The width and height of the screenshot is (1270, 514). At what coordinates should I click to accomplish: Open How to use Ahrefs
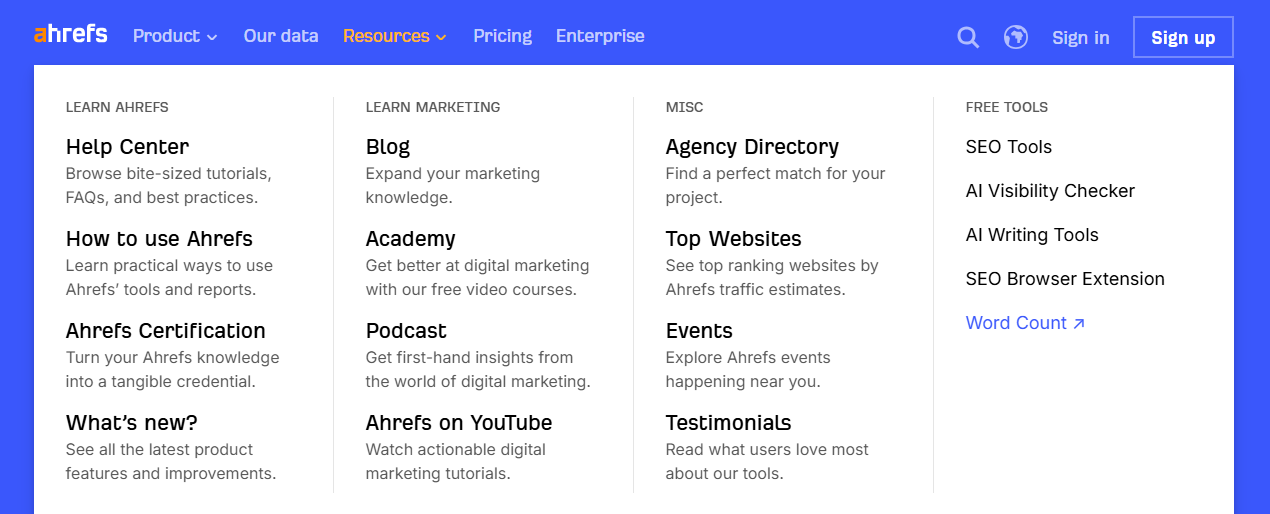point(159,239)
